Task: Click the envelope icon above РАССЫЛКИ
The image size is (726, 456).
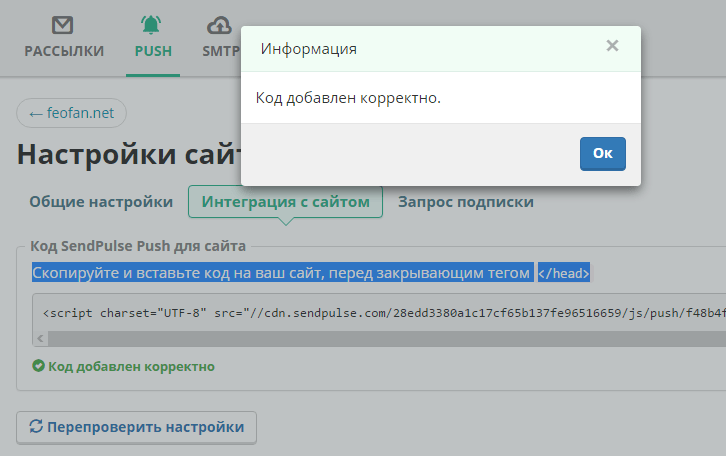Action: click(63, 25)
